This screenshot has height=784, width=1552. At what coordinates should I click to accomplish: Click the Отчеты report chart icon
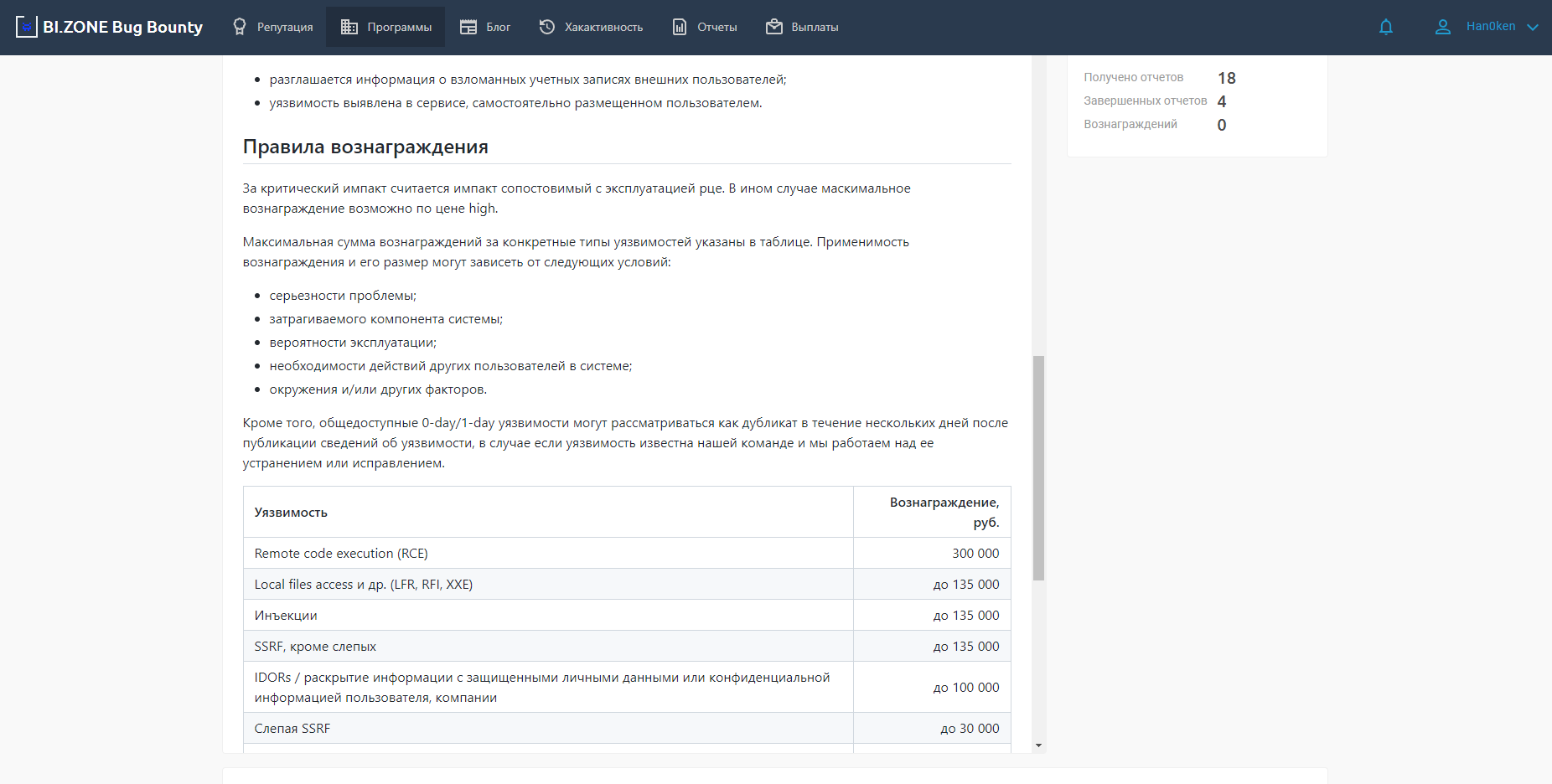(680, 27)
